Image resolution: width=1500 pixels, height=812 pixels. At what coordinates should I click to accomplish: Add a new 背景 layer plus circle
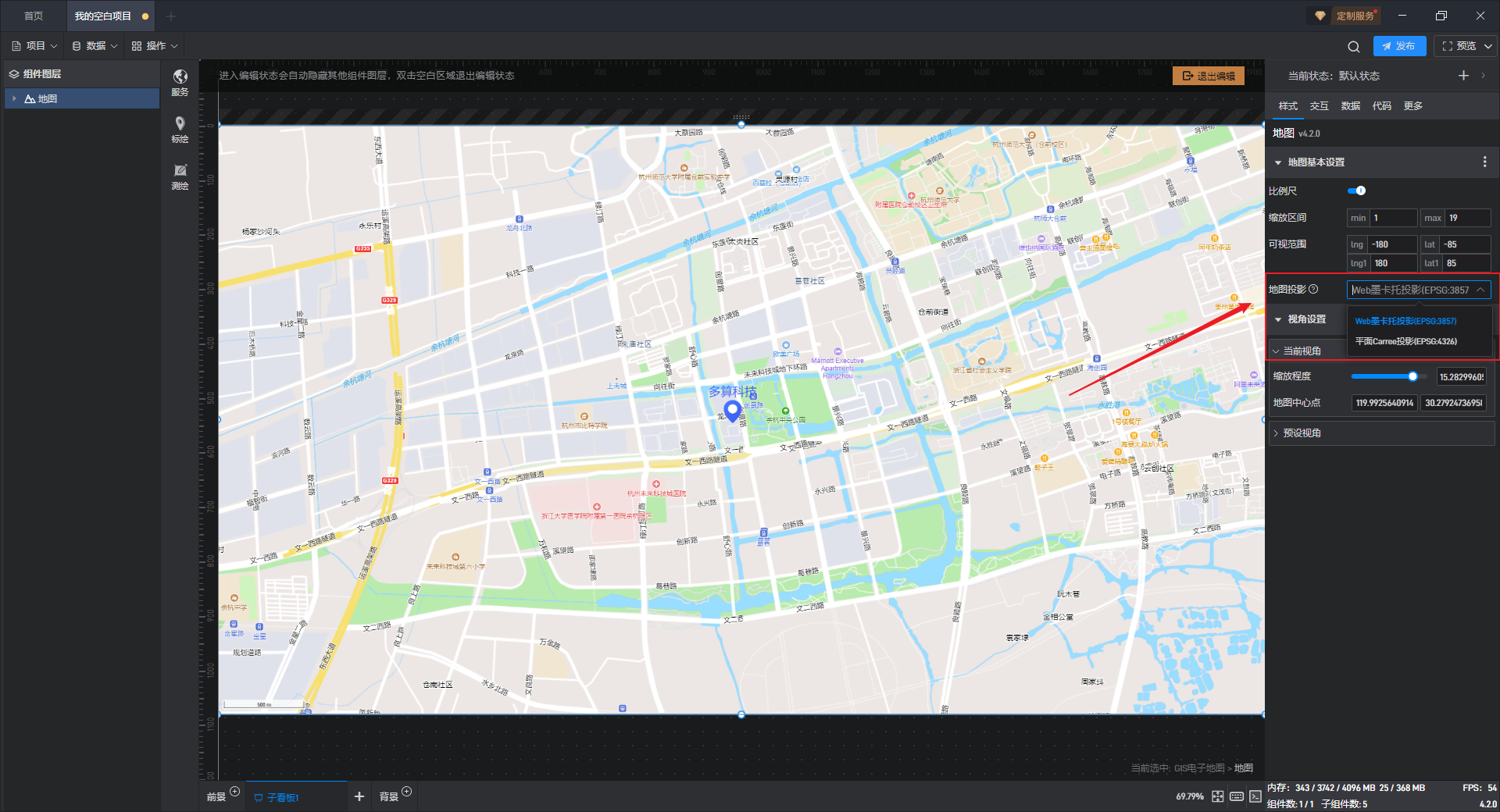(406, 791)
